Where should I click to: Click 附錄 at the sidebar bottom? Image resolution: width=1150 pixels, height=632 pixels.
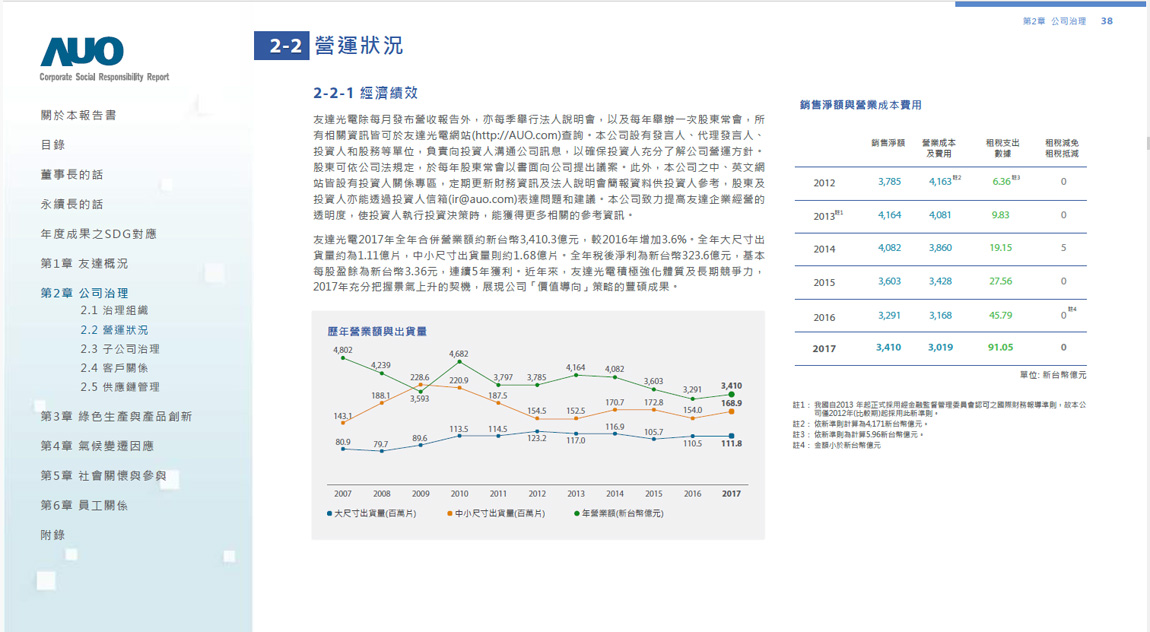53,535
